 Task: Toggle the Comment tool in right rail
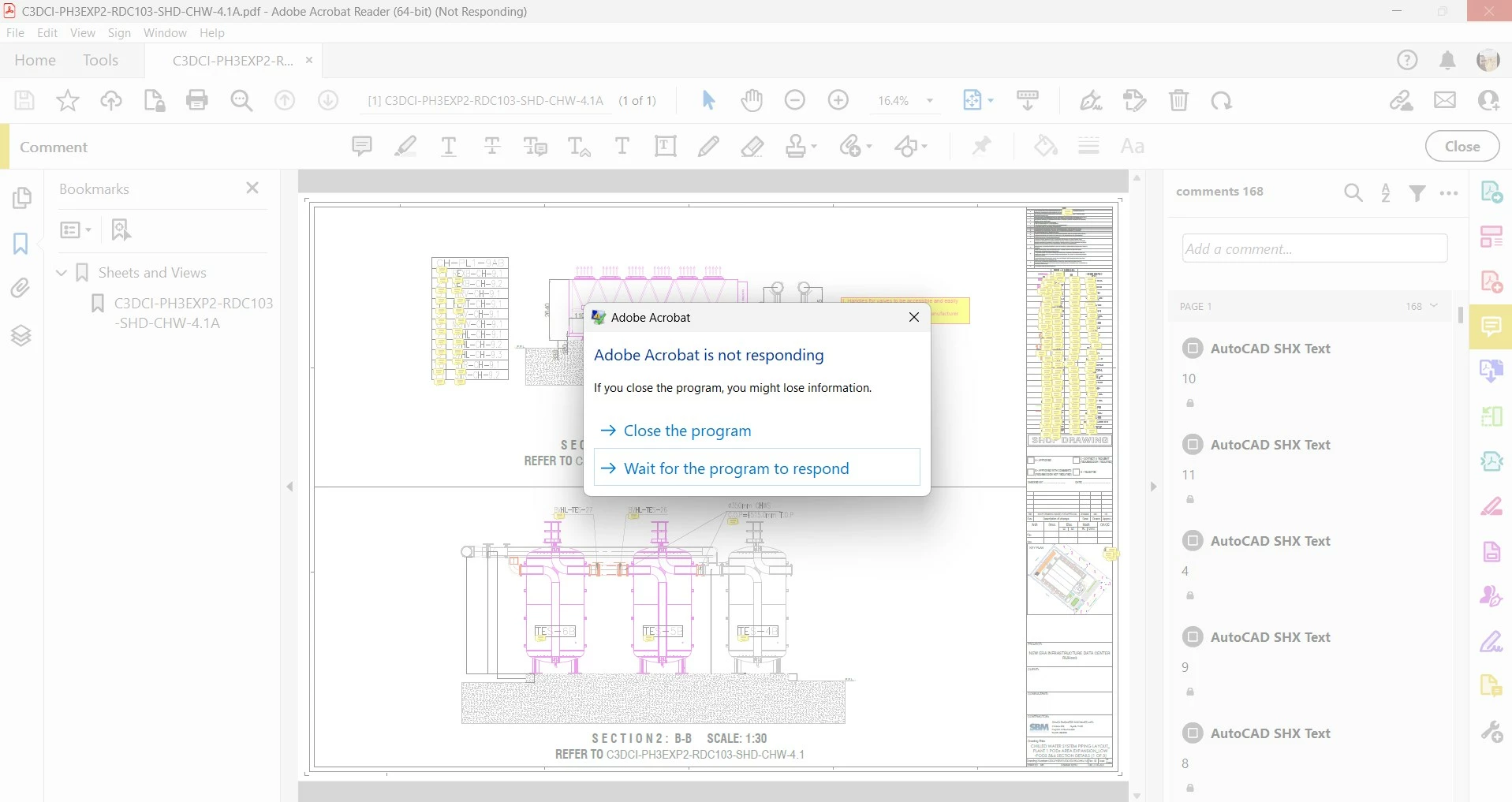[x=1491, y=326]
